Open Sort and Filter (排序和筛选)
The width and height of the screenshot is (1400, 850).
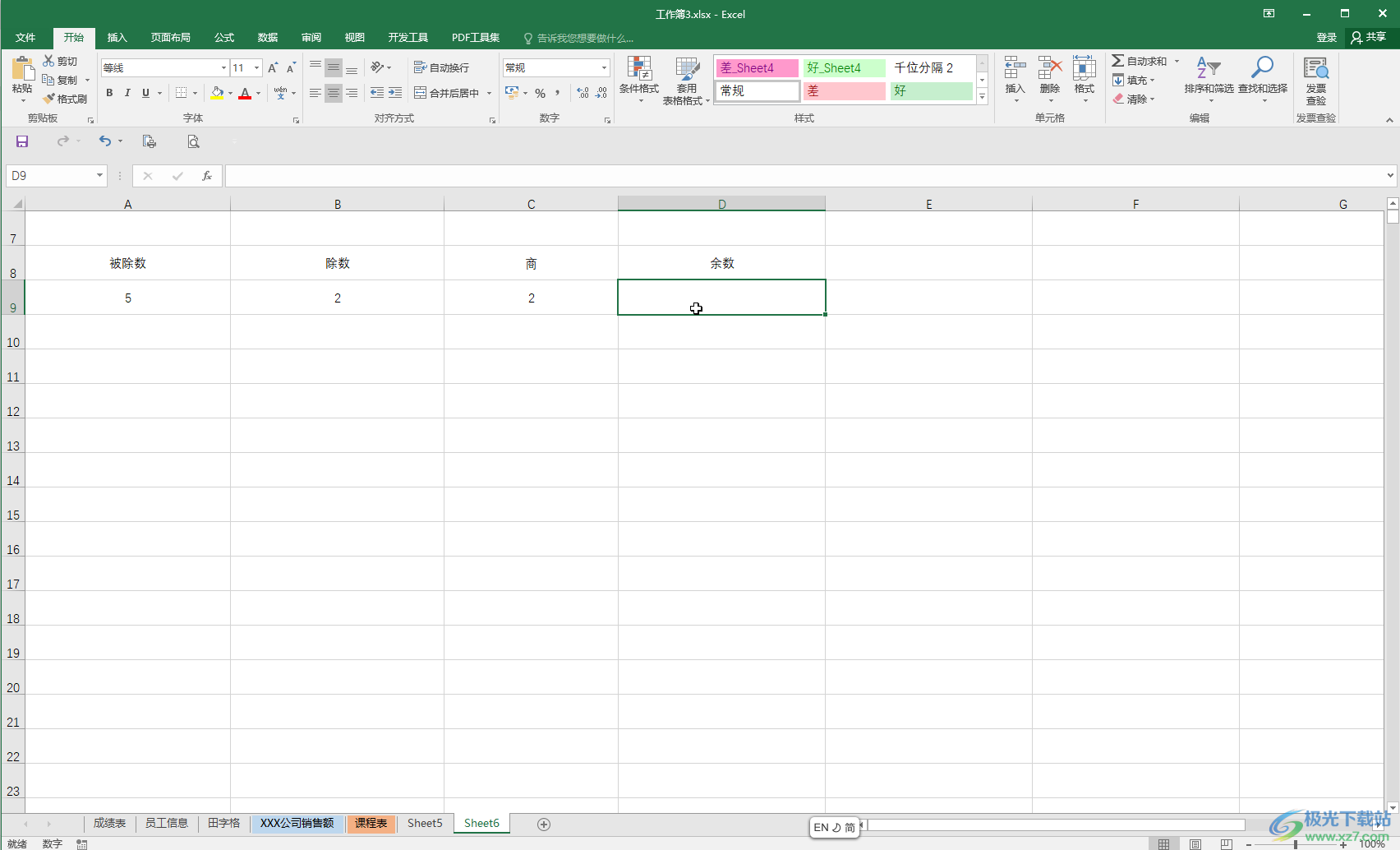pos(1209,80)
